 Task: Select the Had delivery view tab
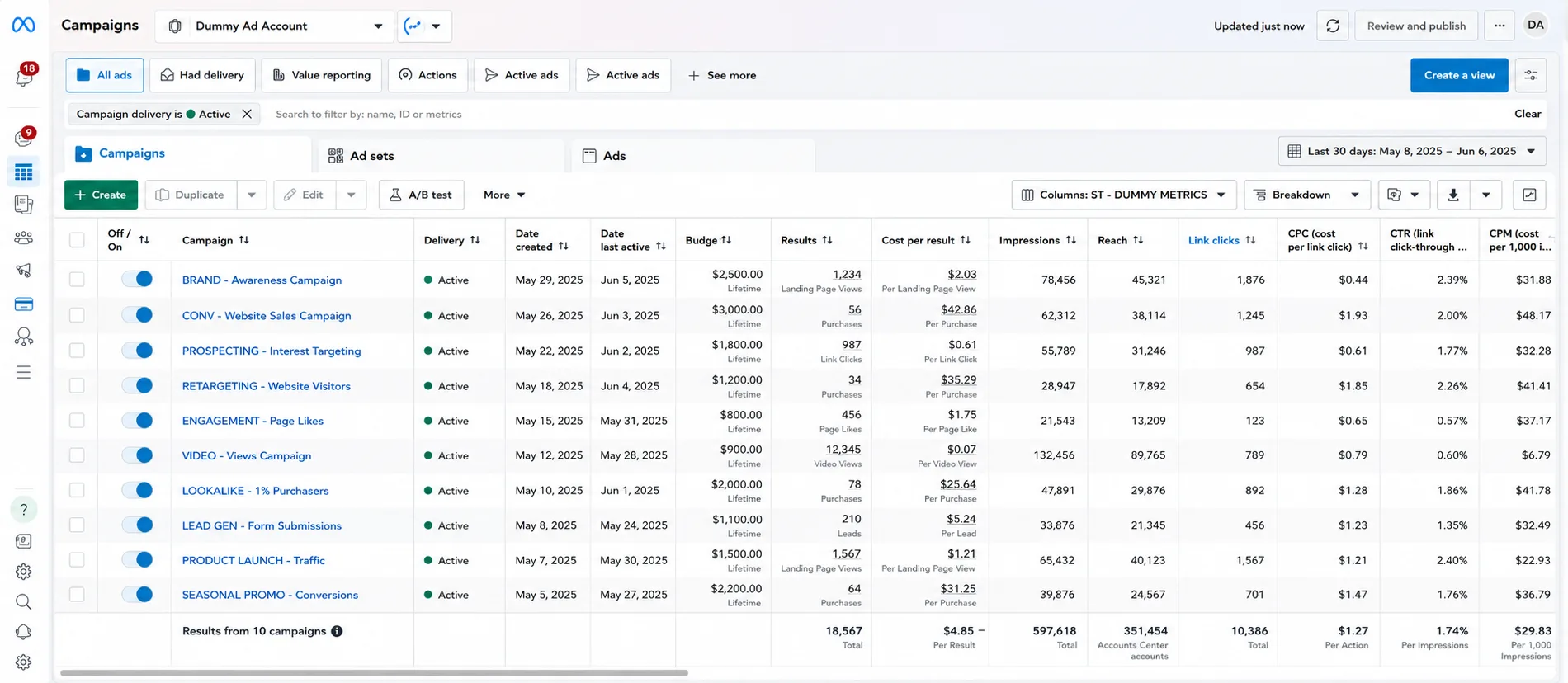[202, 75]
